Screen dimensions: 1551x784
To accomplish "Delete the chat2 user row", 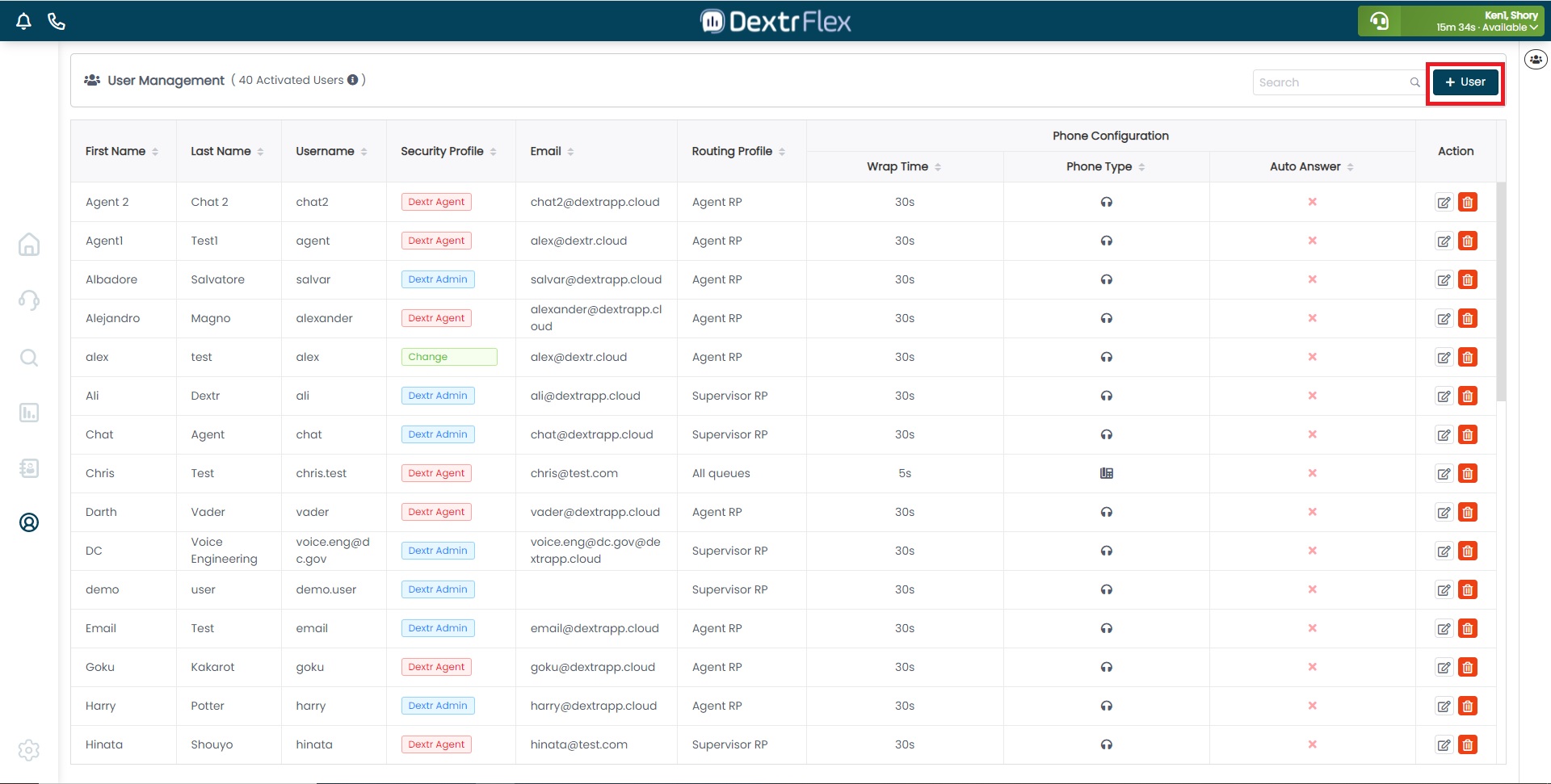I will point(1468,203).
